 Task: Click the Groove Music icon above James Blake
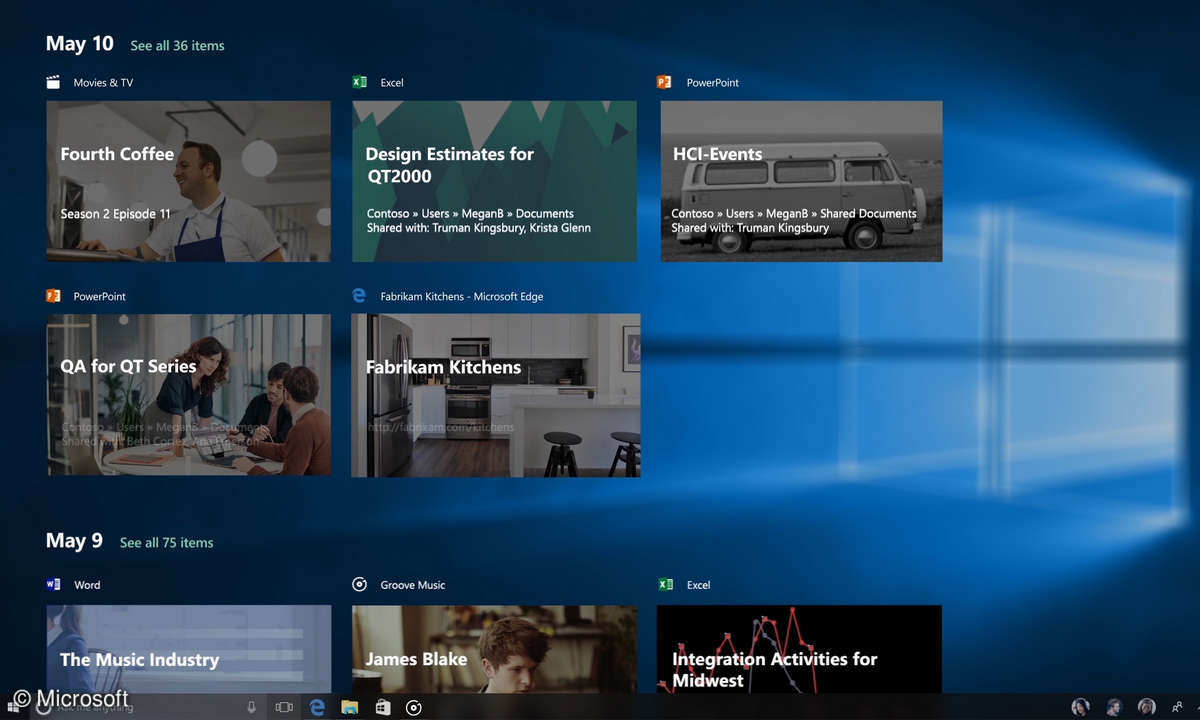click(360, 584)
